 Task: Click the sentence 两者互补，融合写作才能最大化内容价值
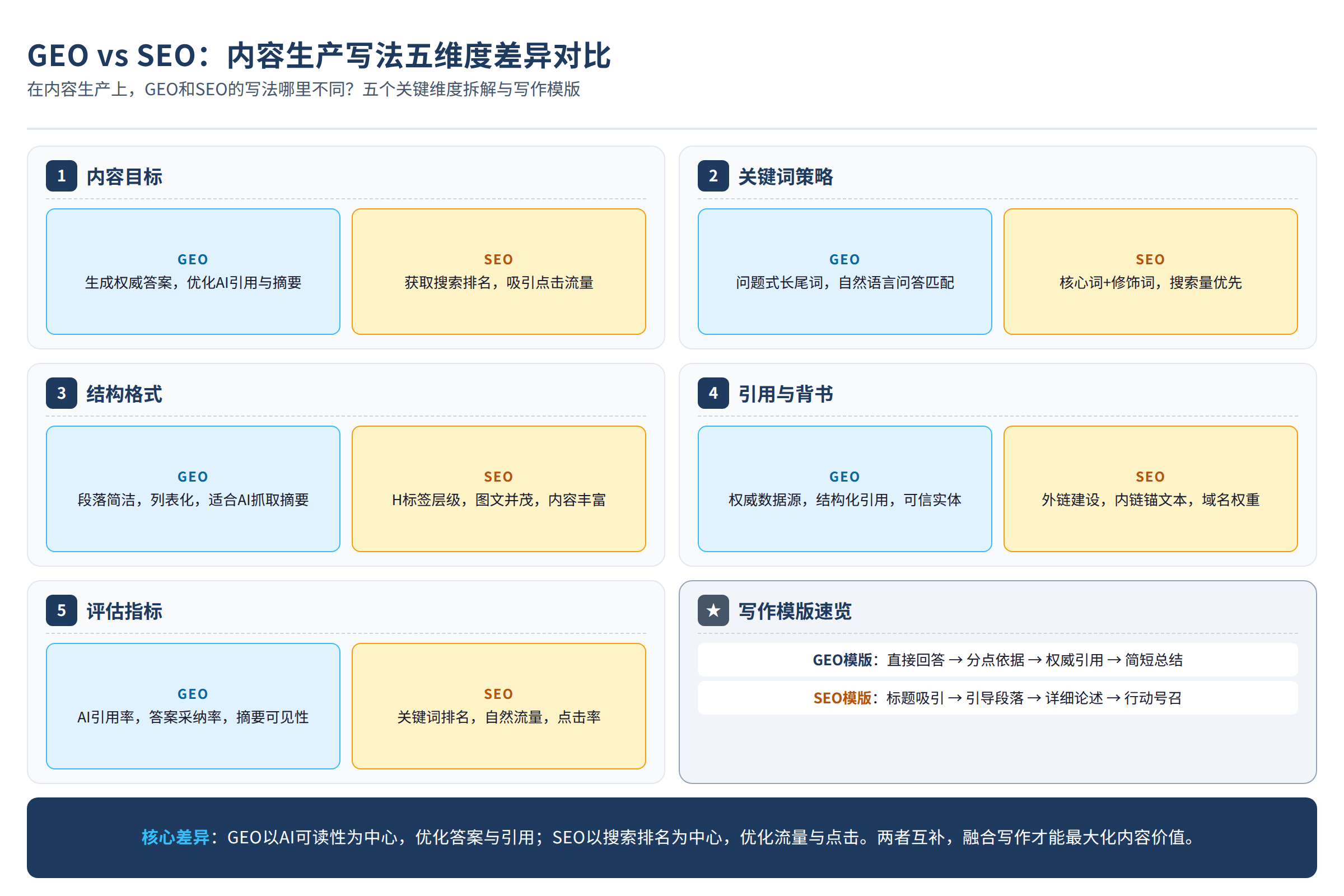click(1035, 837)
